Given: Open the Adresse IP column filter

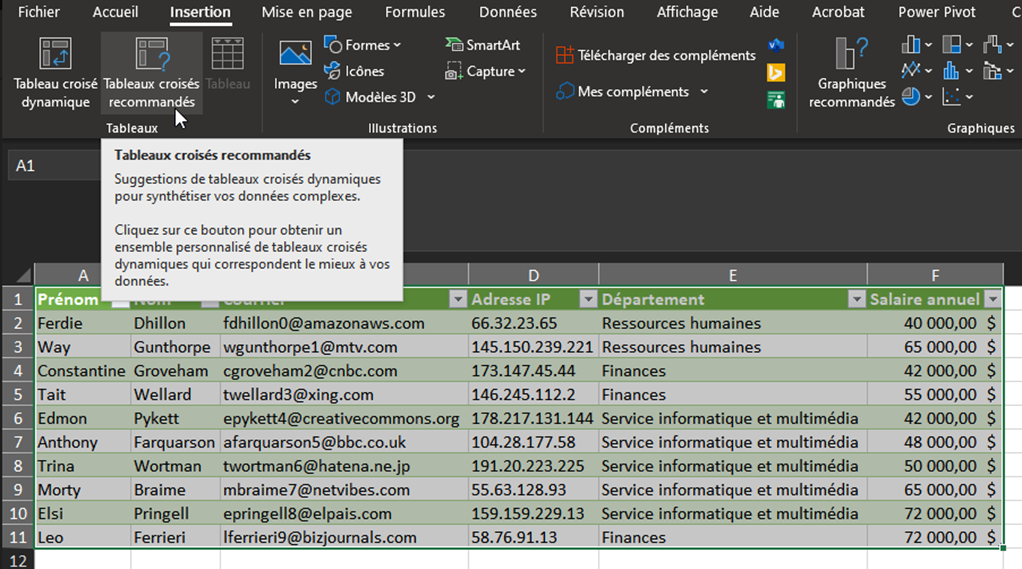Looking at the screenshot, I should tap(588, 299).
